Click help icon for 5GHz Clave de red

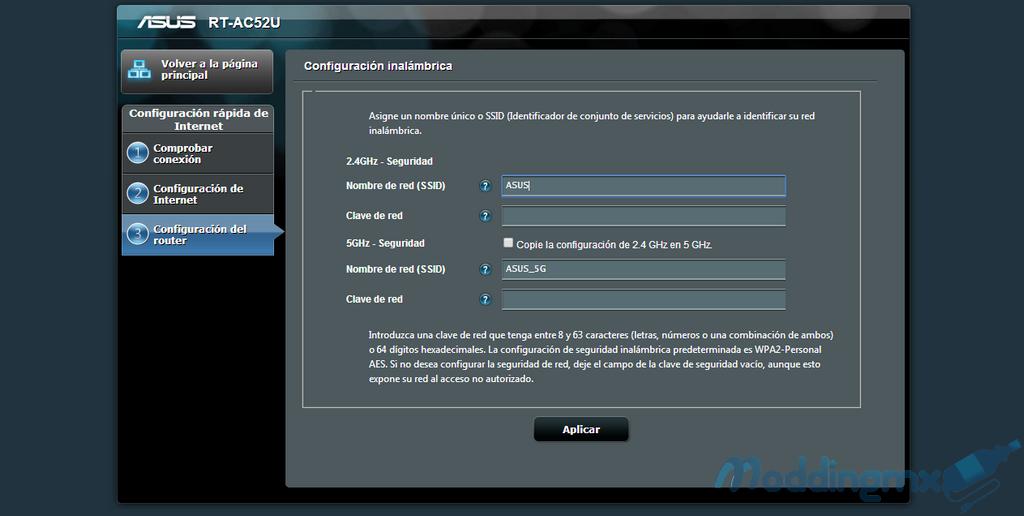tap(485, 300)
